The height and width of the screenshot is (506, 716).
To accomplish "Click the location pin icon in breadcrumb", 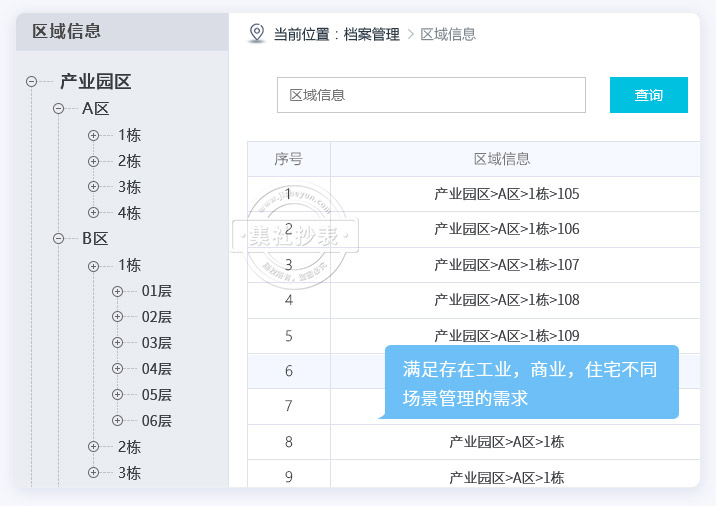I will click(257, 33).
